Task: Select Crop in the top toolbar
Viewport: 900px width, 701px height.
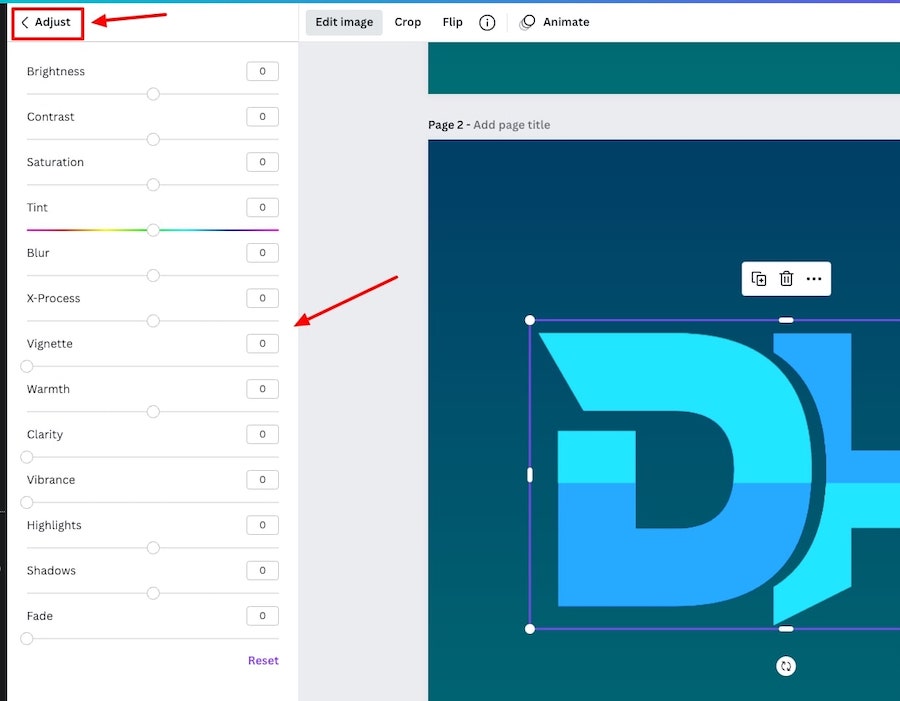Action: pyautogui.click(x=408, y=22)
